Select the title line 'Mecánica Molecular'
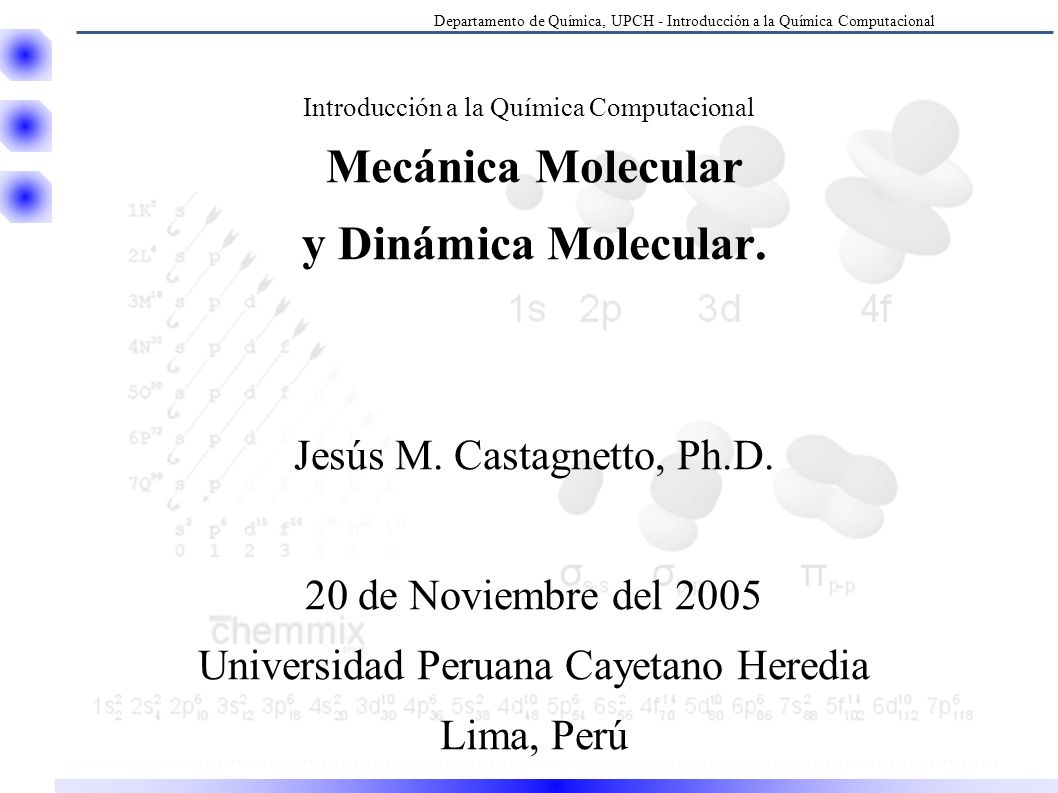Image resolution: width=1058 pixels, height=793 pixels. coord(534,167)
